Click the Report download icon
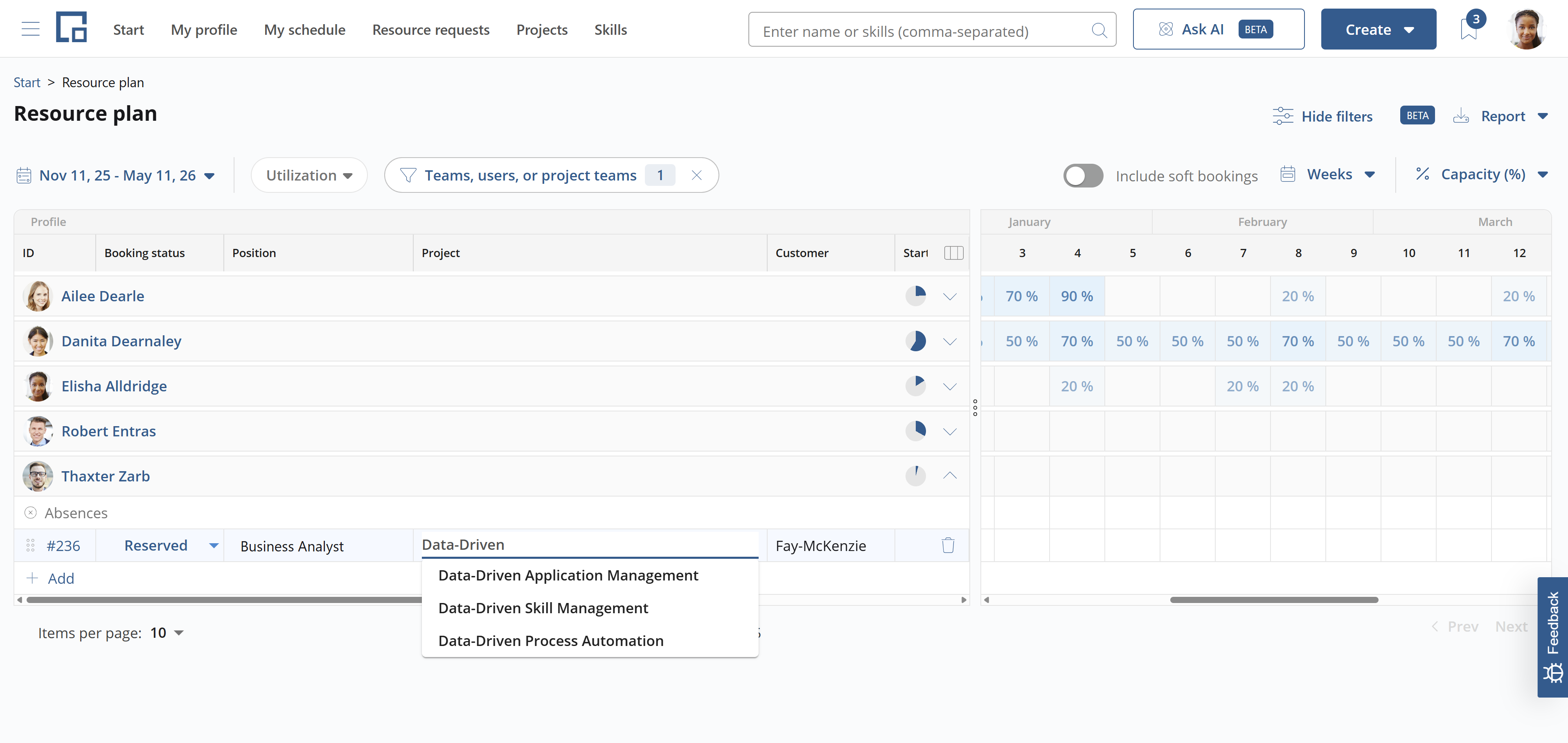Screen dimensions: 1568x743 [x=1461, y=116]
